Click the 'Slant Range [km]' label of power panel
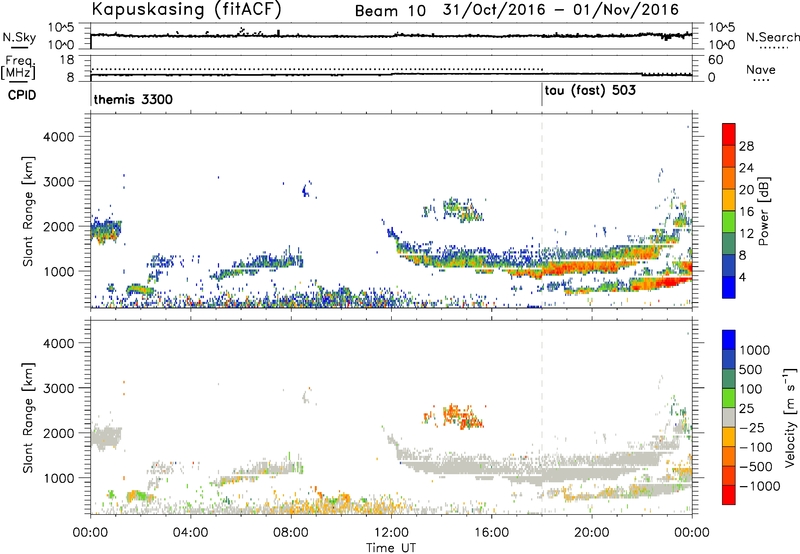This screenshot has height=554, width=800. [28, 211]
